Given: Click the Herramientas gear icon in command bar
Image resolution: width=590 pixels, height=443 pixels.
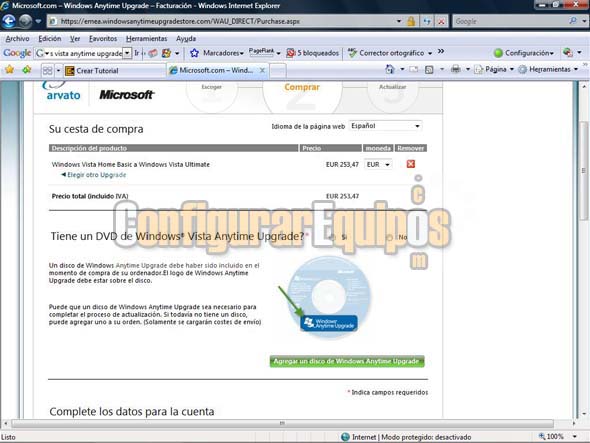Looking at the screenshot, I should click(523, 69).
